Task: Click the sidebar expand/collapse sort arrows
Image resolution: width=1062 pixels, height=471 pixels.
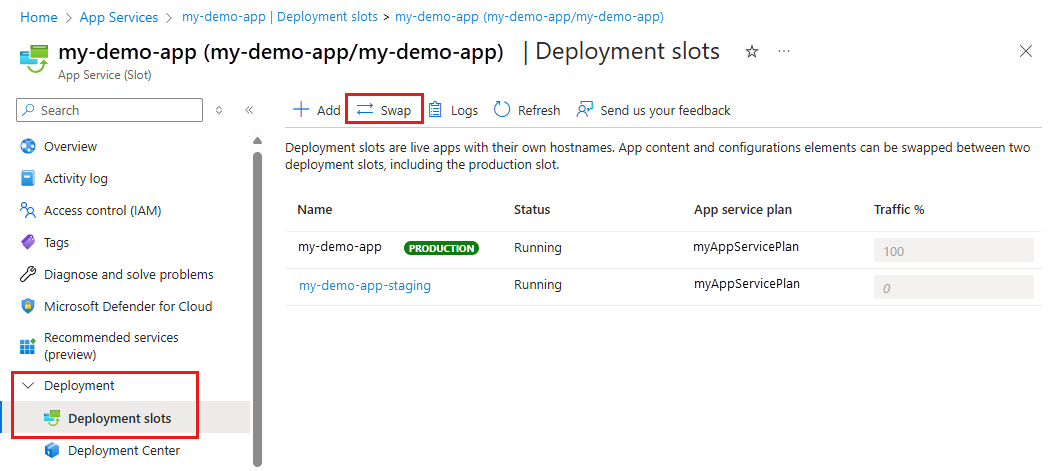Action: tap(219, 110)
